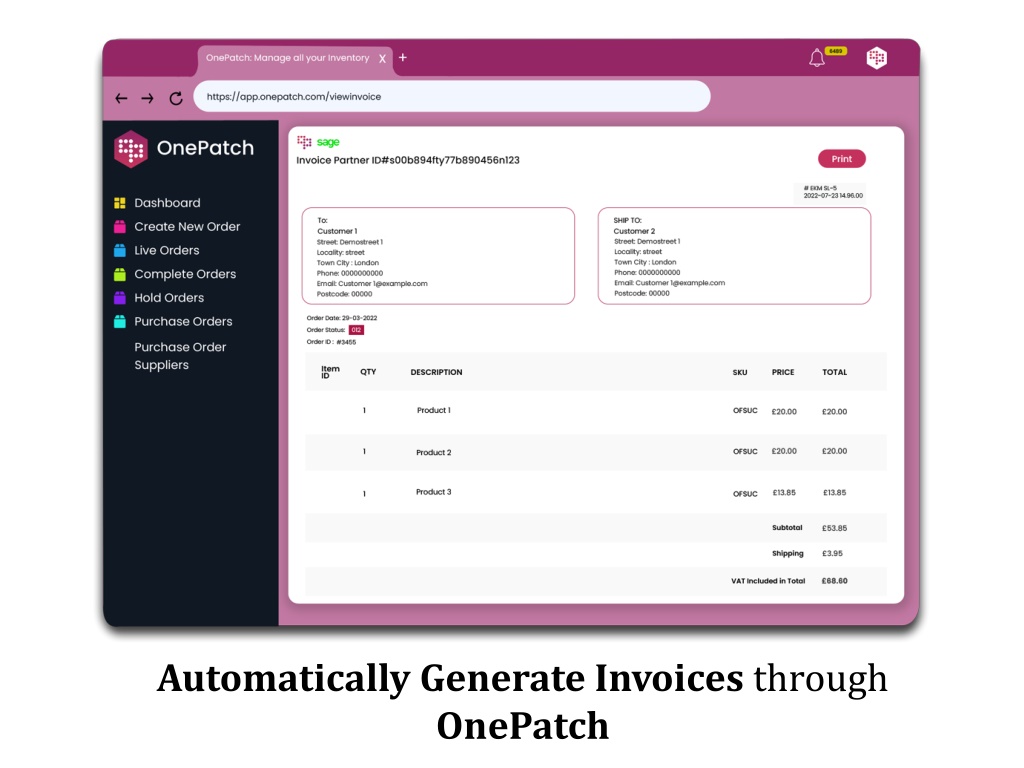Click the Item ID column header
Image resolution: width=1024 pixels, height=768 pixels.
[x=330, y=372]
